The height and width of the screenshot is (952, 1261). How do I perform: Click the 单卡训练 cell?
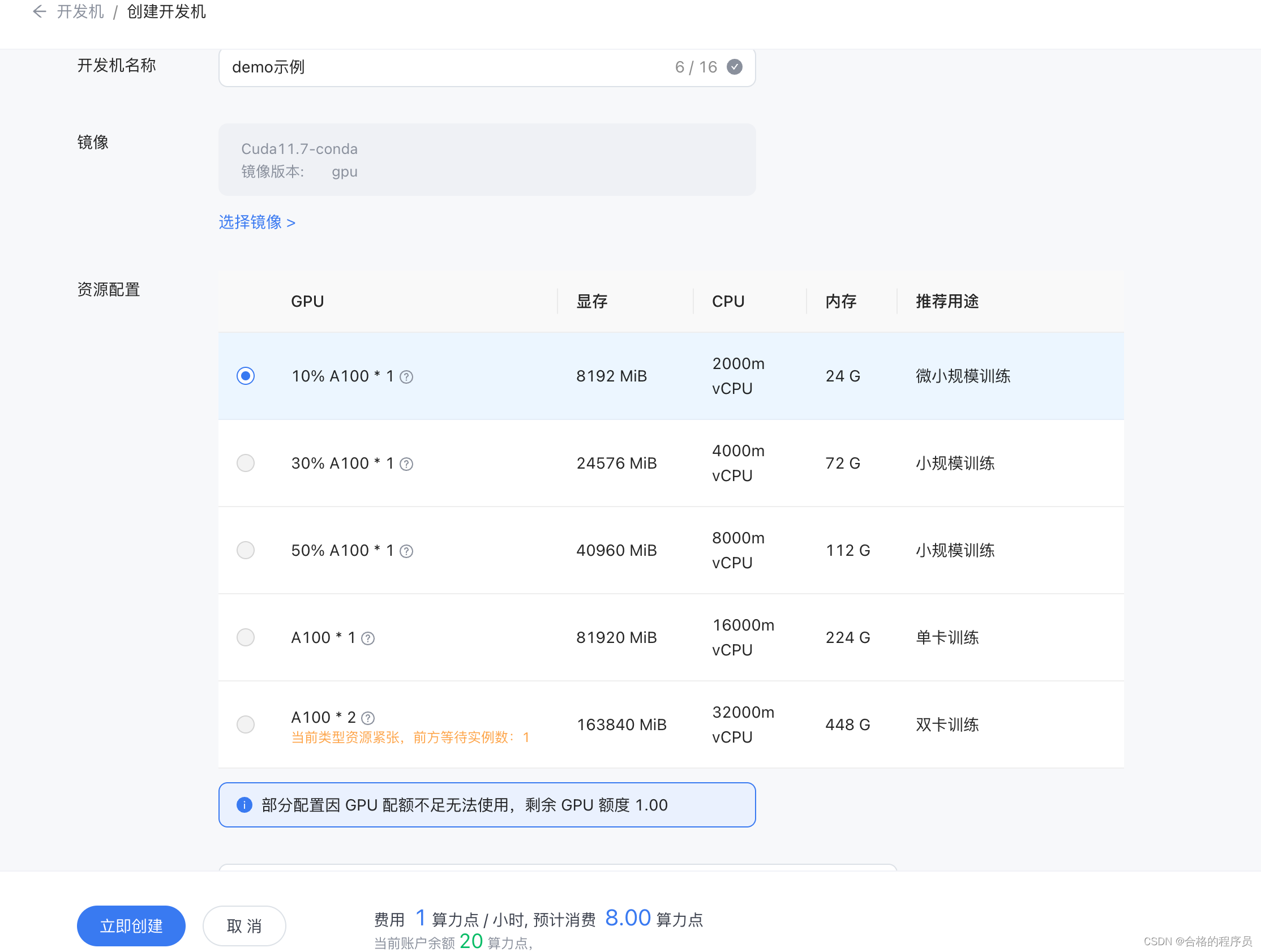pyautogui.click(x=947, y=638)
